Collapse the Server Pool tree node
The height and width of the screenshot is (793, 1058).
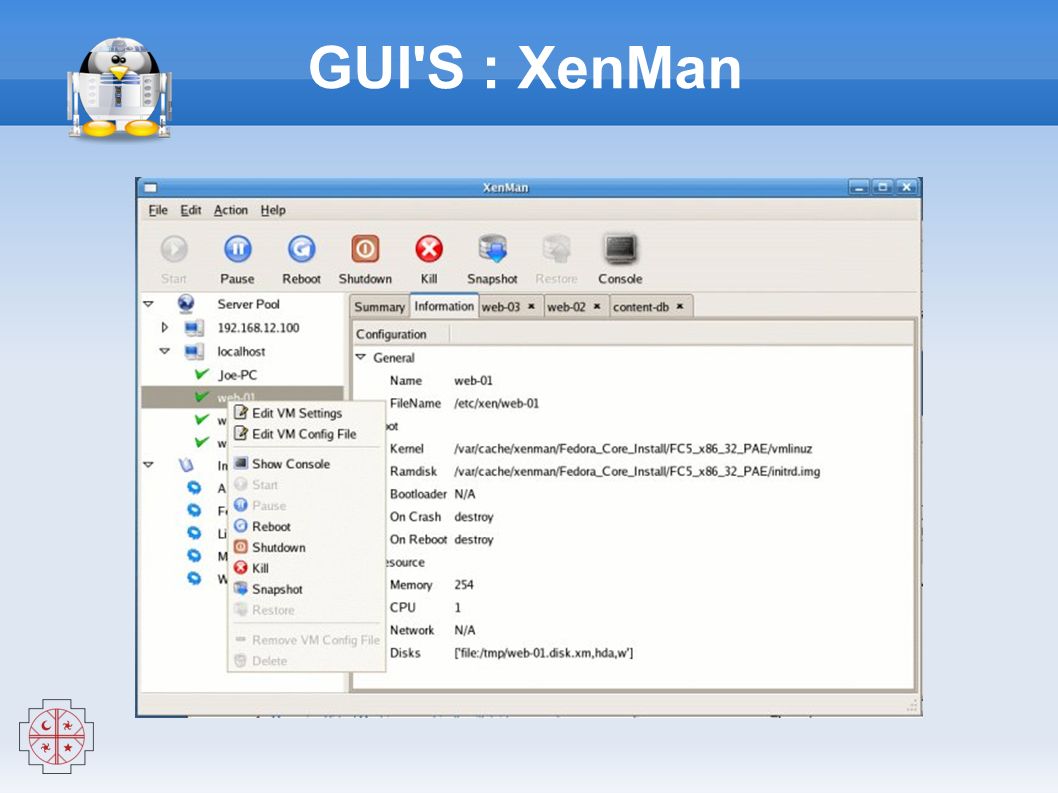148,304
